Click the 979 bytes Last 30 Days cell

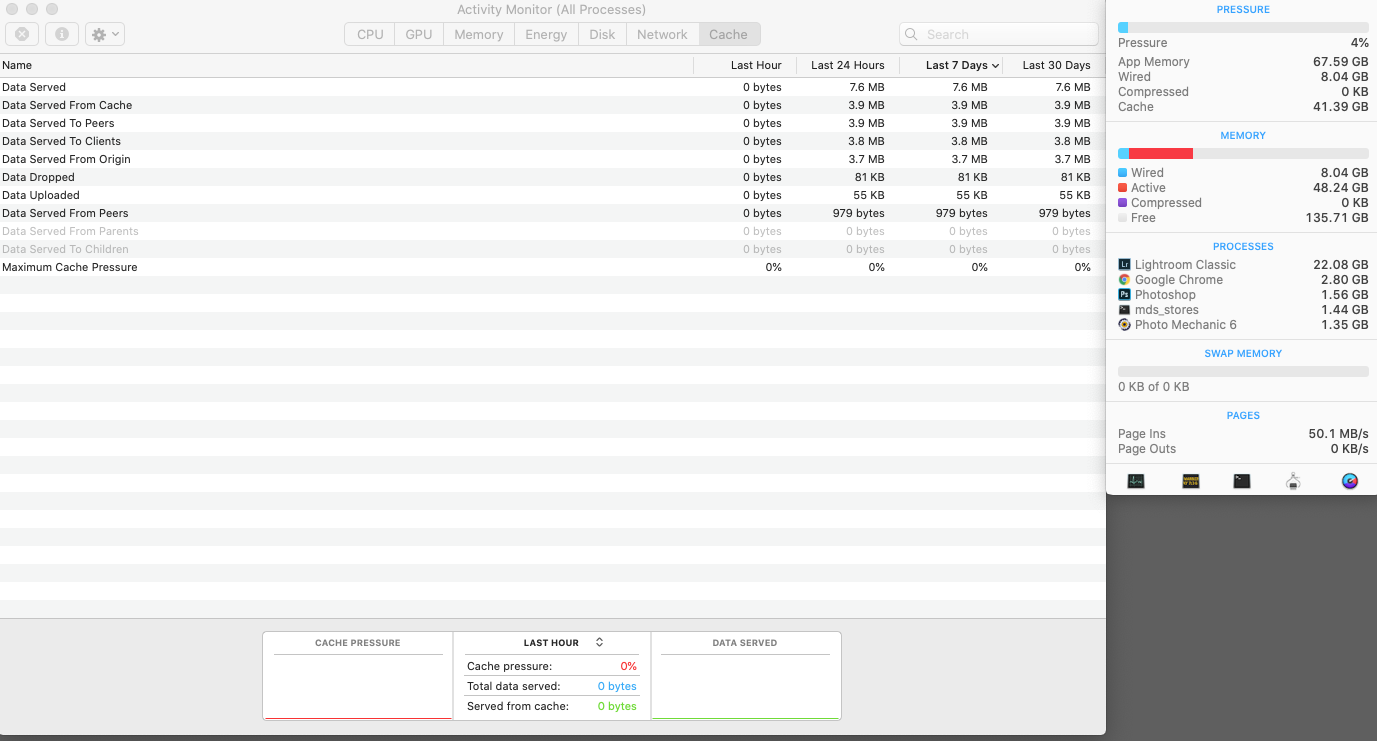pos(1064,213)
